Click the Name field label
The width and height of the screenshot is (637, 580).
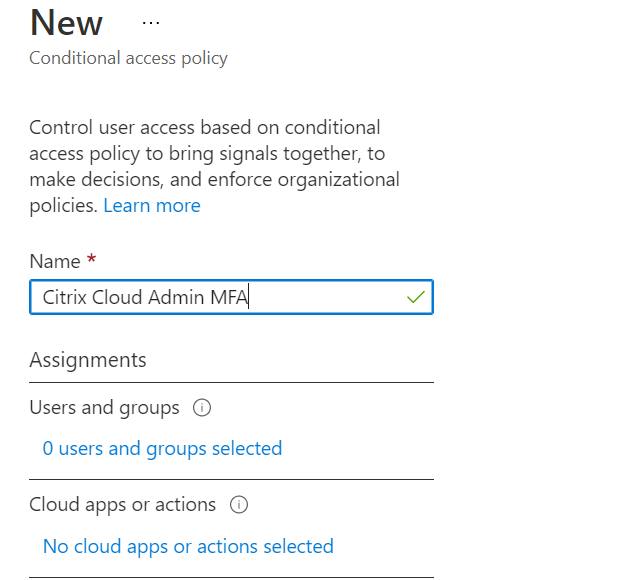coord(55,261)
